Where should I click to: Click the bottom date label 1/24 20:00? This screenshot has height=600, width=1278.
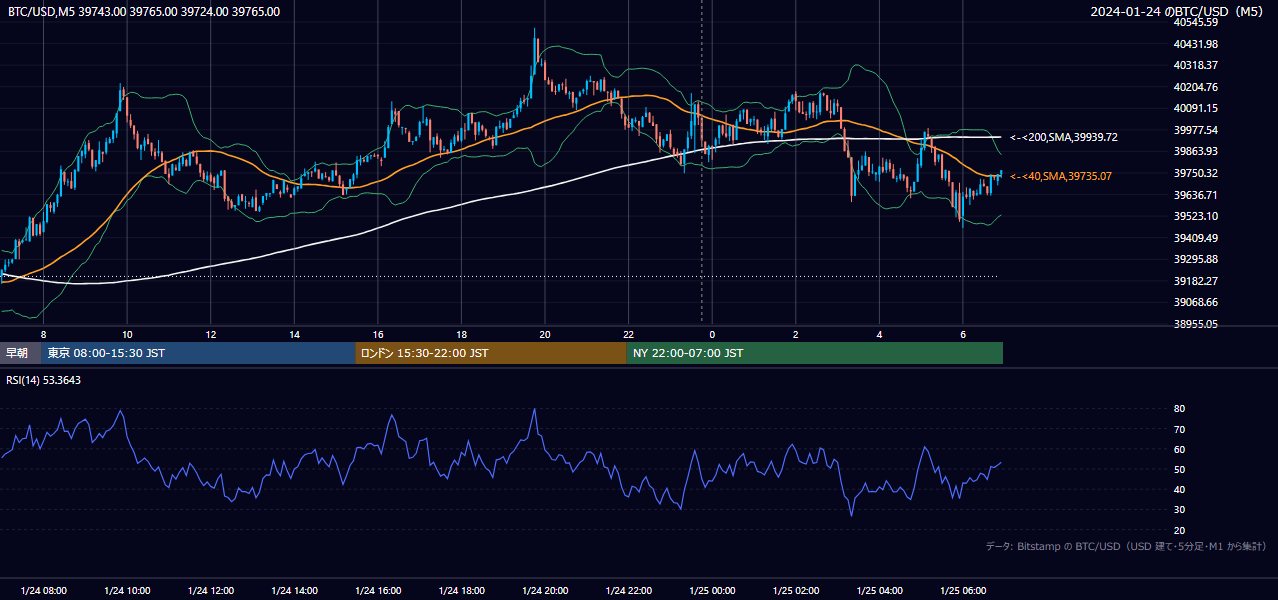(x=545, y=591)
